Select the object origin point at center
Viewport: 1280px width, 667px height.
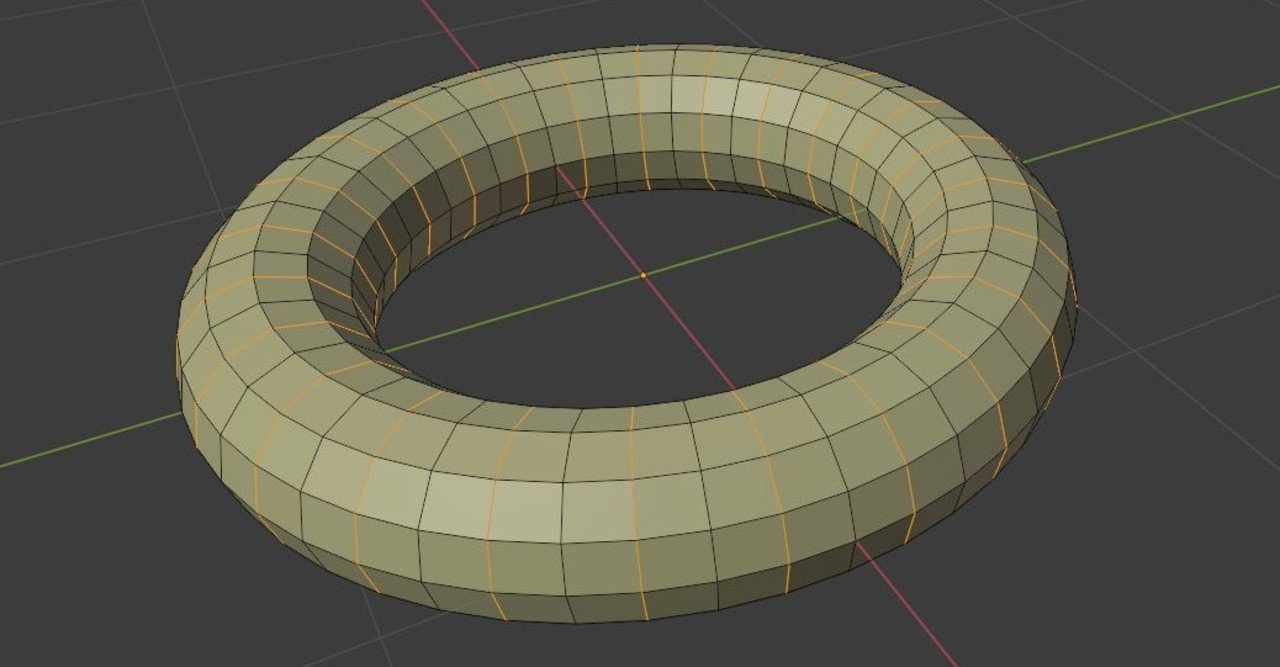(641, 273)
